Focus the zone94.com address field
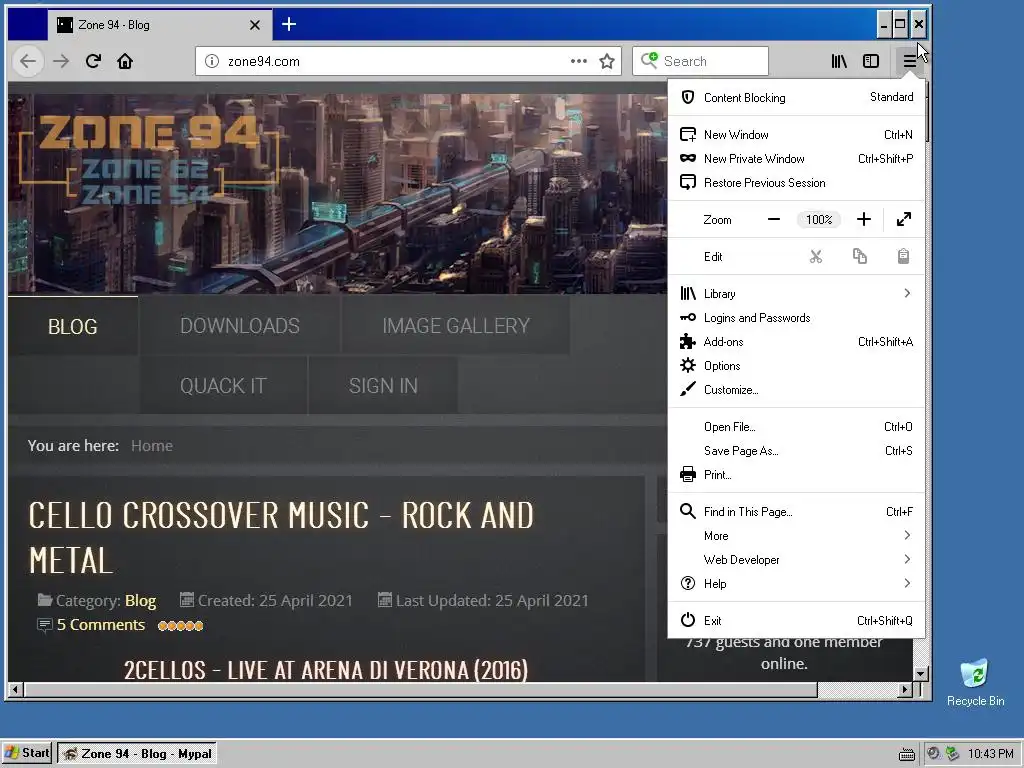The width and height of the screenshot is (1024, 768). pos(392,61)
